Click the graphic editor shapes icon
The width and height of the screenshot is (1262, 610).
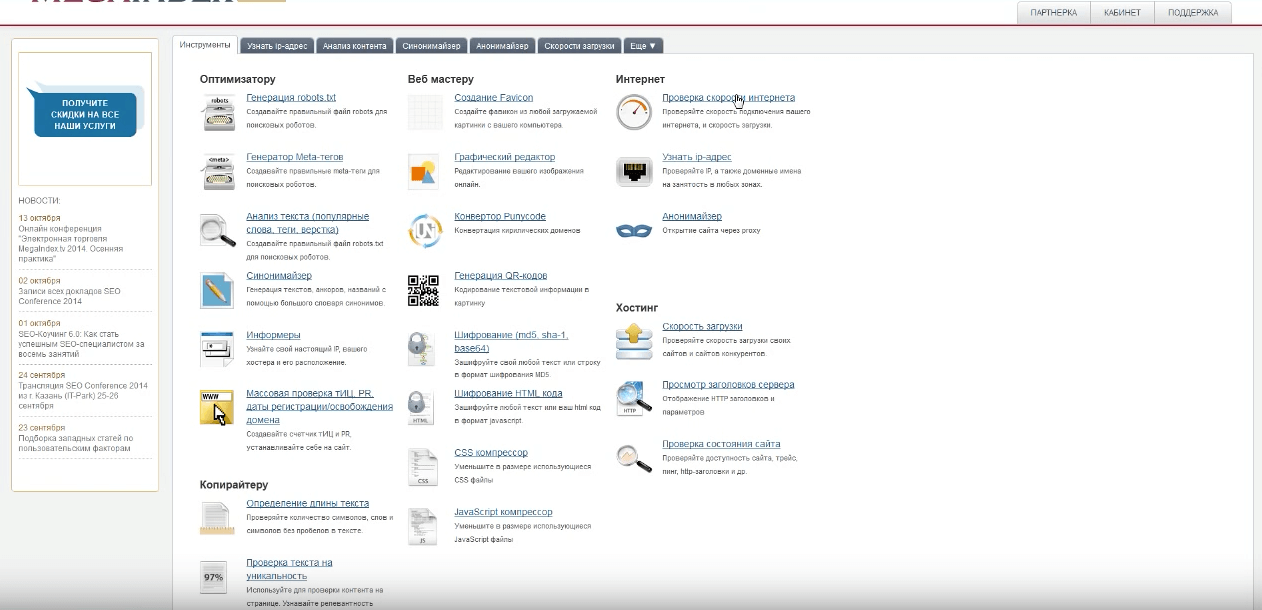coord(424,172)
